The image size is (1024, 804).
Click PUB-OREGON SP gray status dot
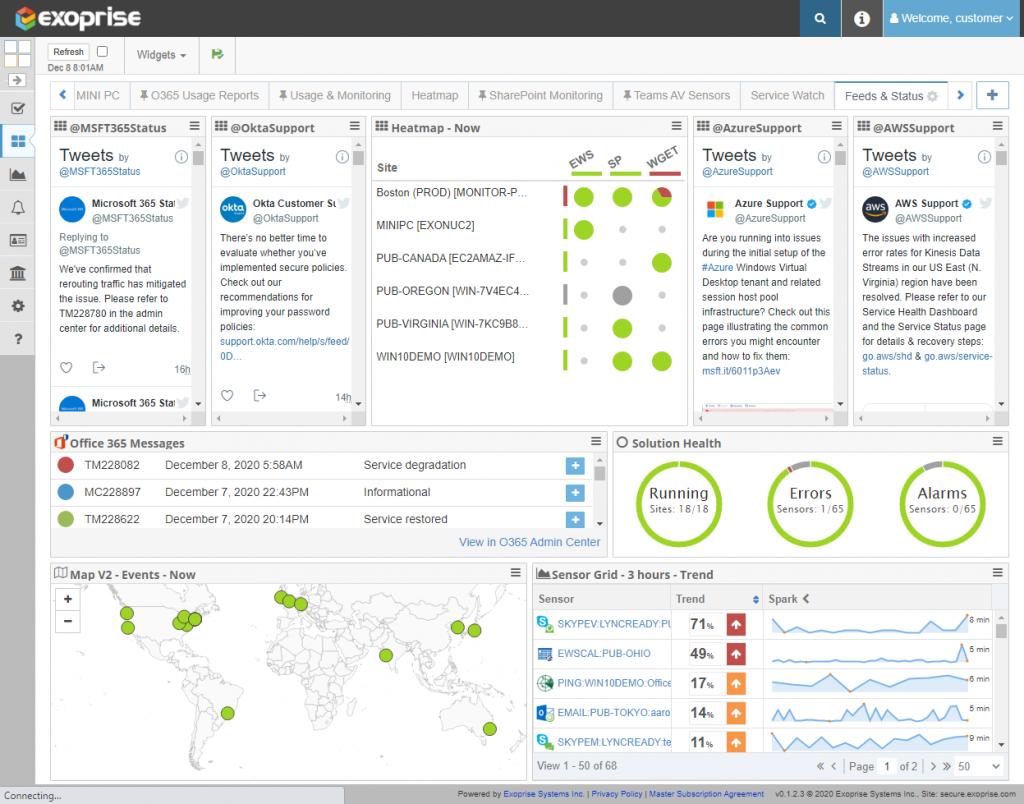622,295
